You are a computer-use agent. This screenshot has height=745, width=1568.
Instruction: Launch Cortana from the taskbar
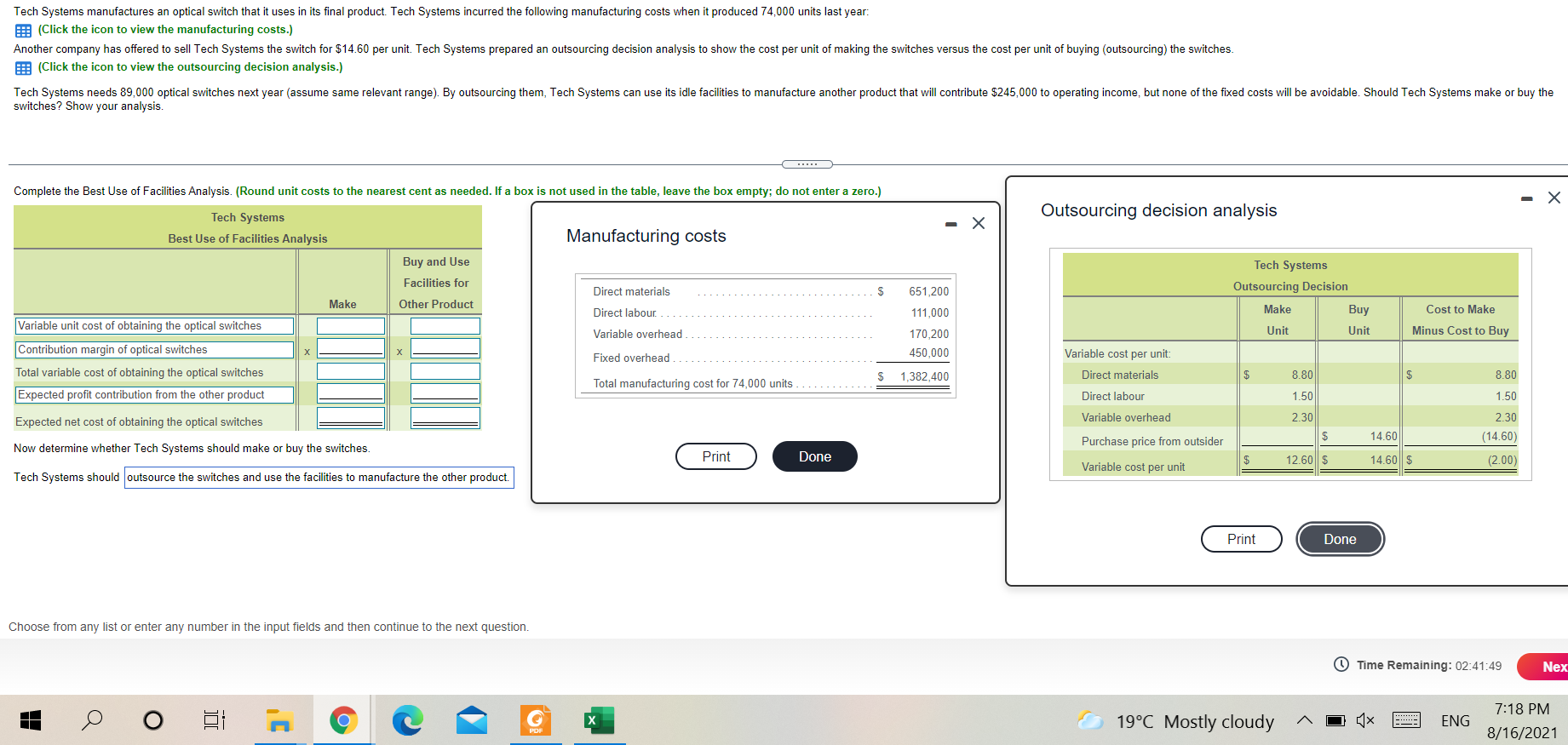pyautogui.click(x=153, y=720)
